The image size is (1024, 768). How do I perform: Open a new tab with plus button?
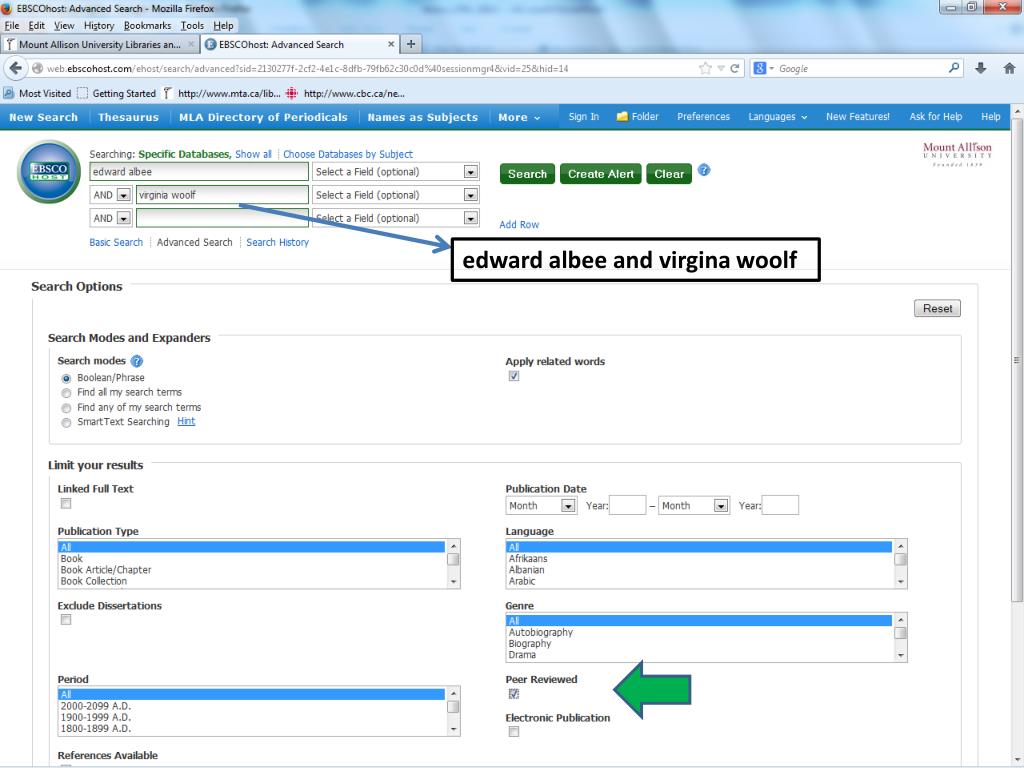(411, 44)
